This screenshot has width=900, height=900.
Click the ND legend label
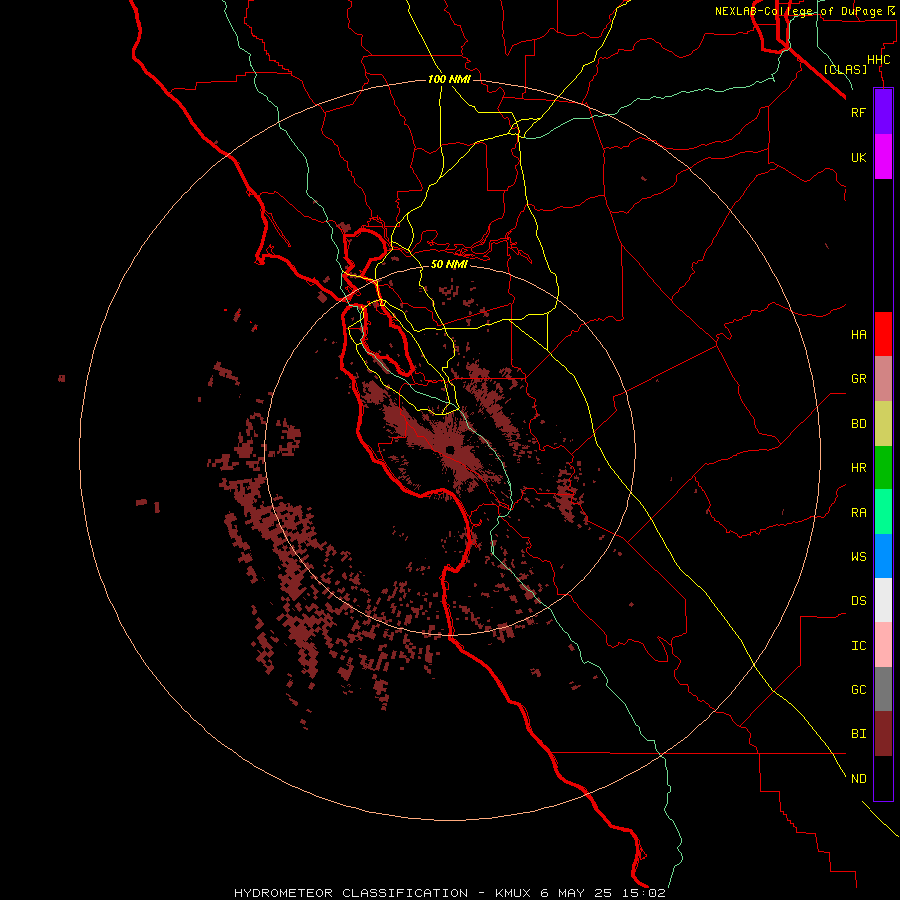pos(858,779)
